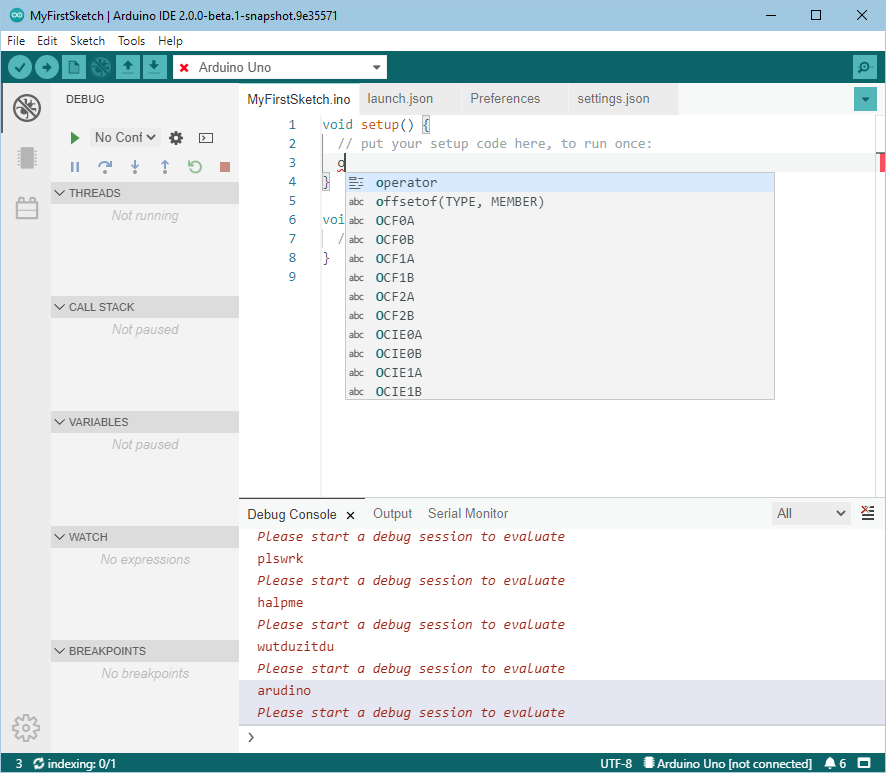
Task: Select the Debug view in the sidebar
Action: click(27, 107)
